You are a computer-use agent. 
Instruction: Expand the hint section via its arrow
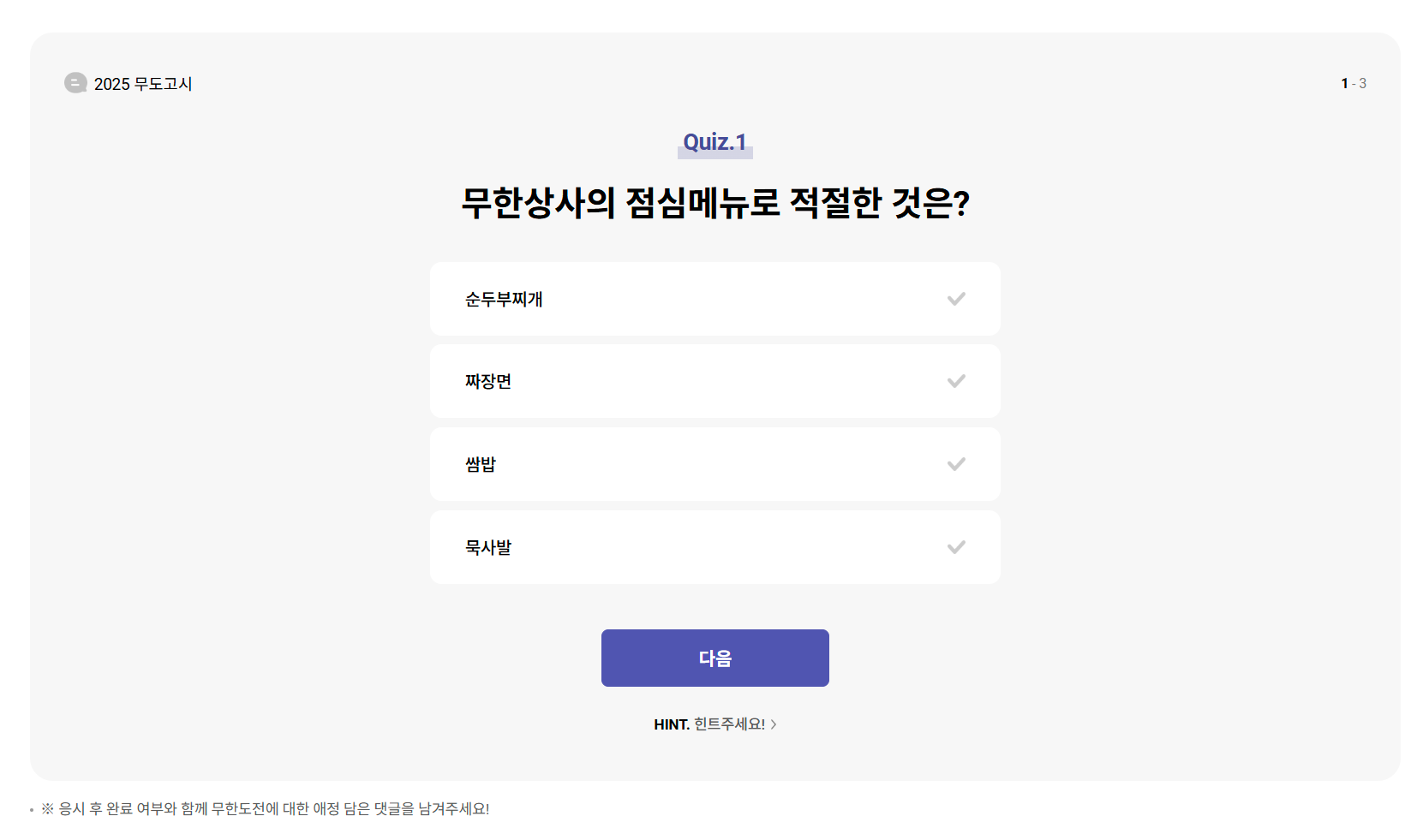click(x=775, y=724)
